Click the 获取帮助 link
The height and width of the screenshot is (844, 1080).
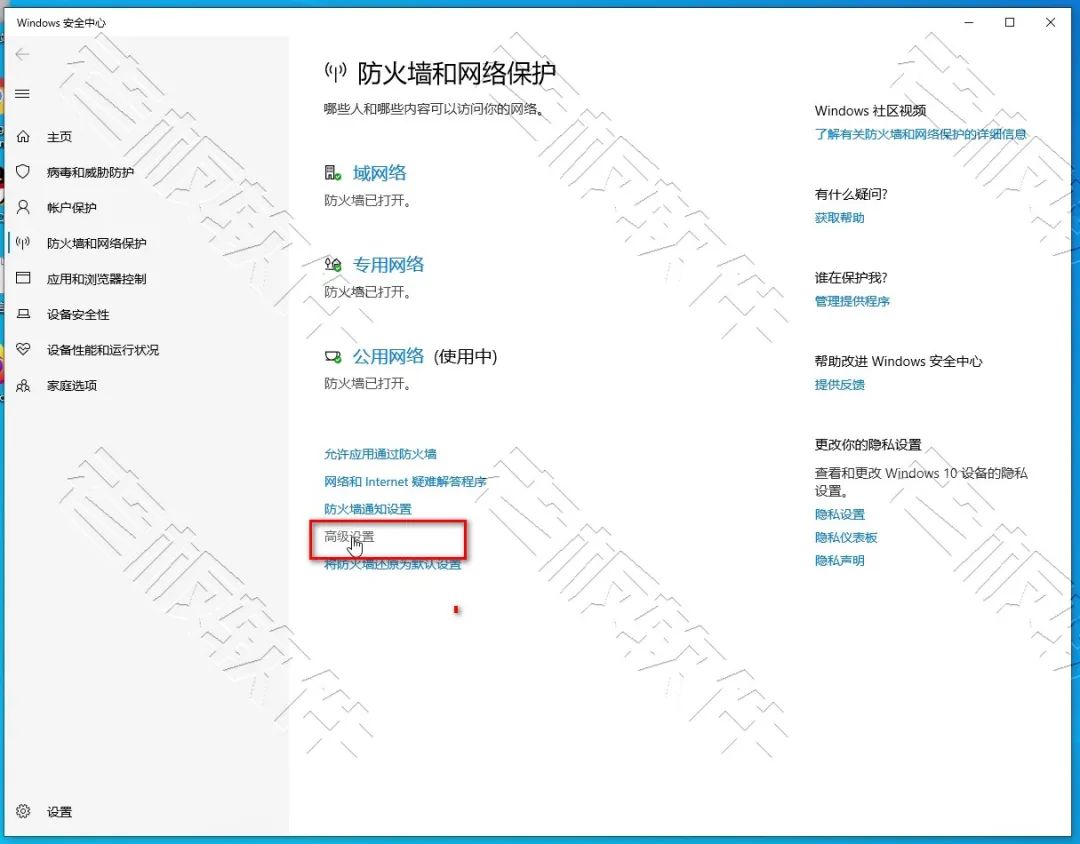839,218
